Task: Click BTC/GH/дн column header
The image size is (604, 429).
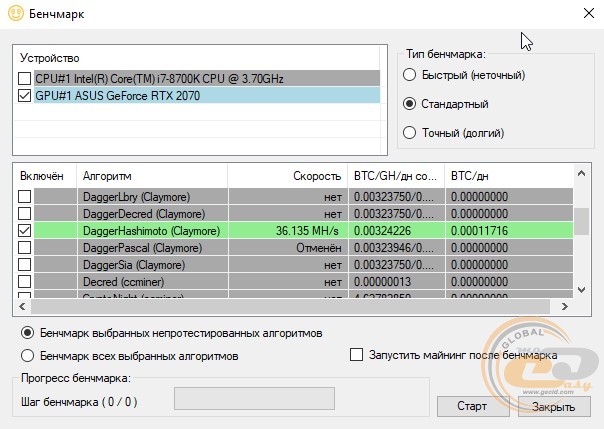Action: tap(396, 176)
